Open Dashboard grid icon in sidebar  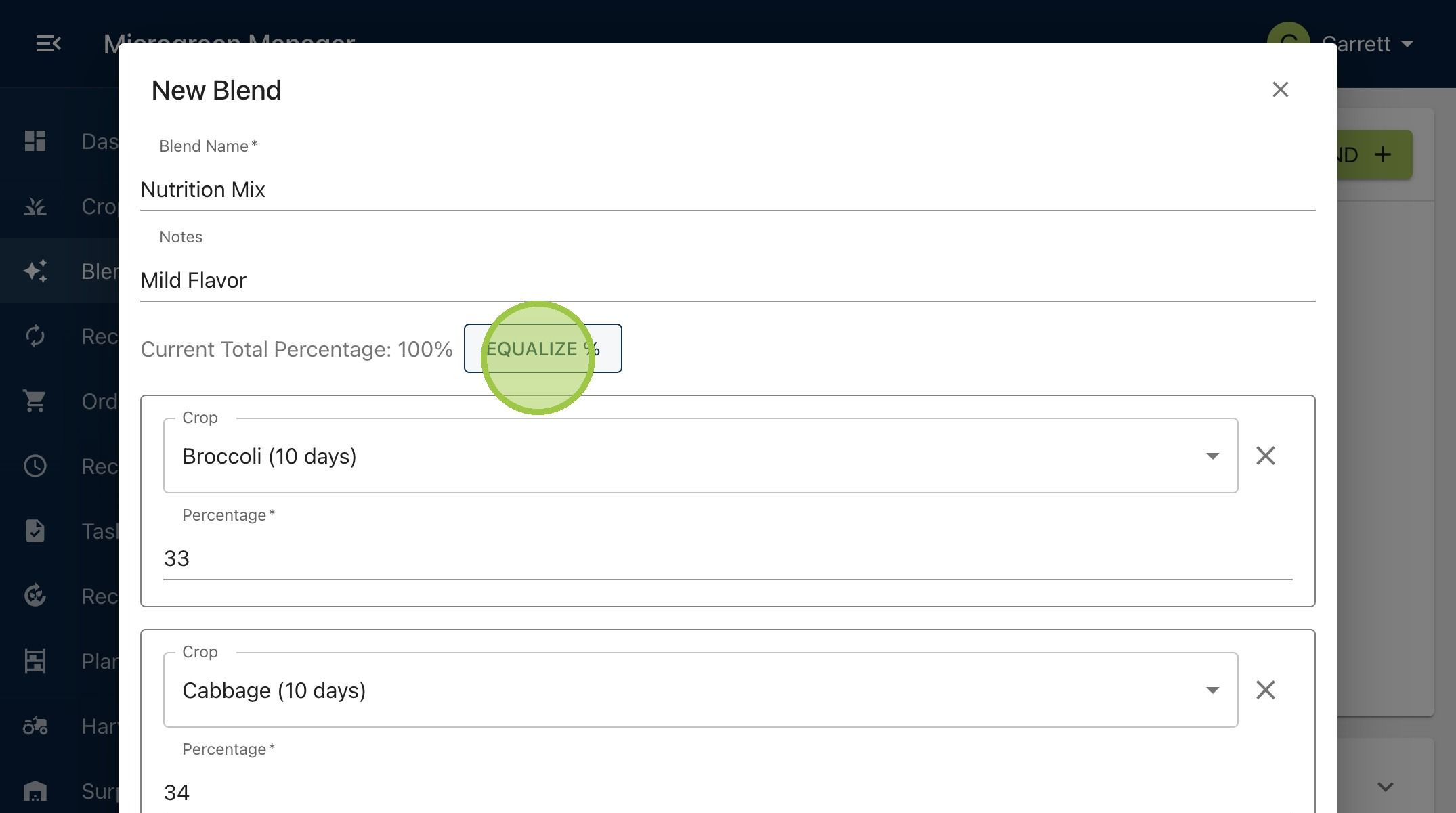click(x=35, y=141)
